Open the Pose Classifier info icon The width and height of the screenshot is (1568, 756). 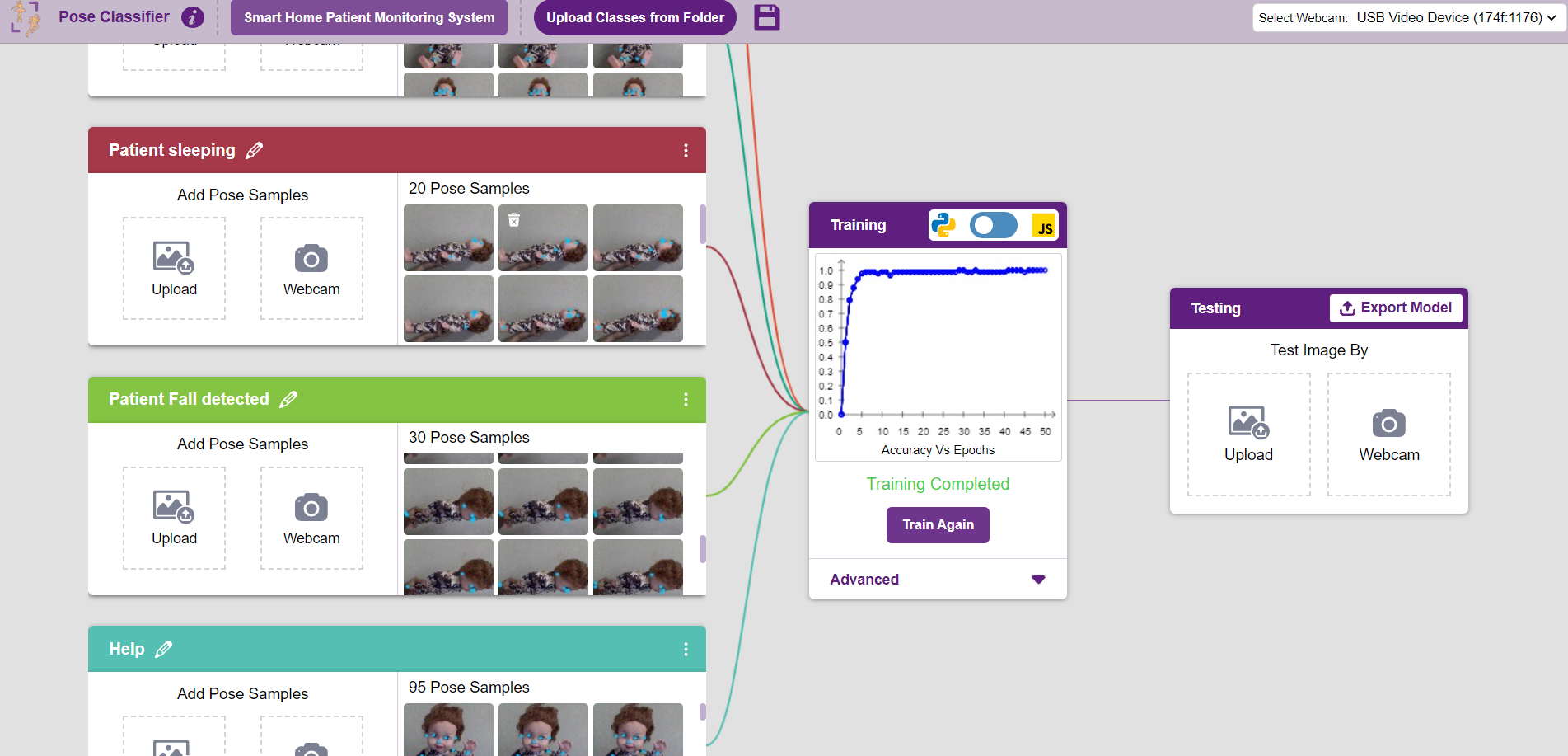coord(193,17)
